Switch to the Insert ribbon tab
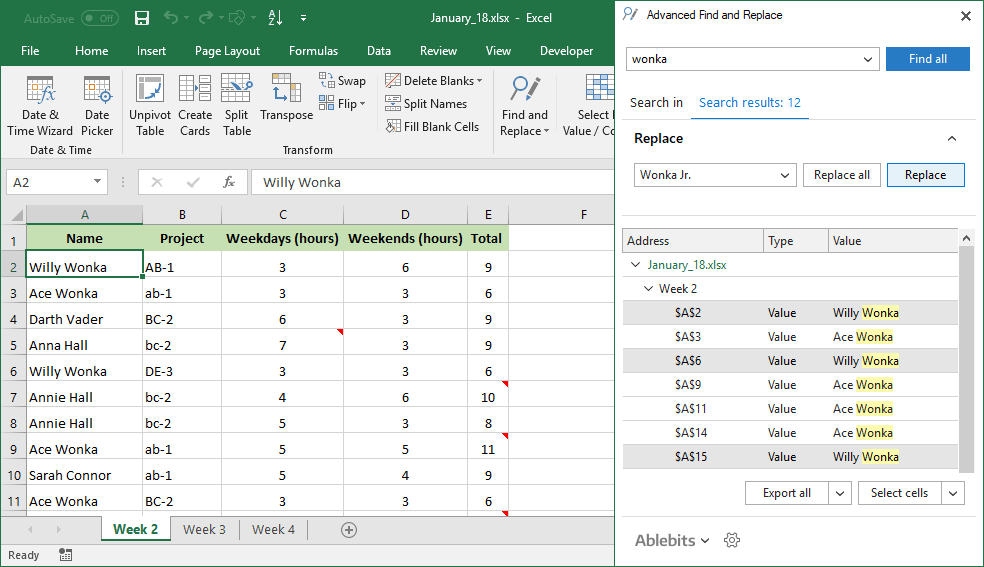984x567 pixels. click(151, 51)
